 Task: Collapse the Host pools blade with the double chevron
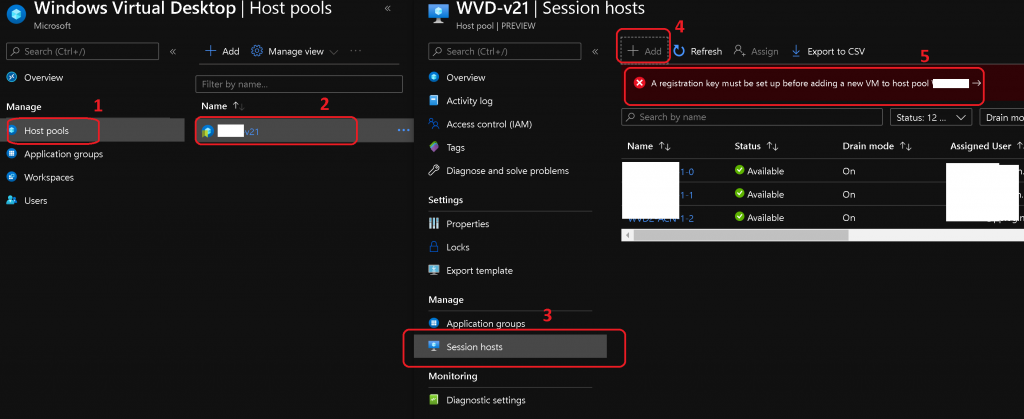pos(387,8)
